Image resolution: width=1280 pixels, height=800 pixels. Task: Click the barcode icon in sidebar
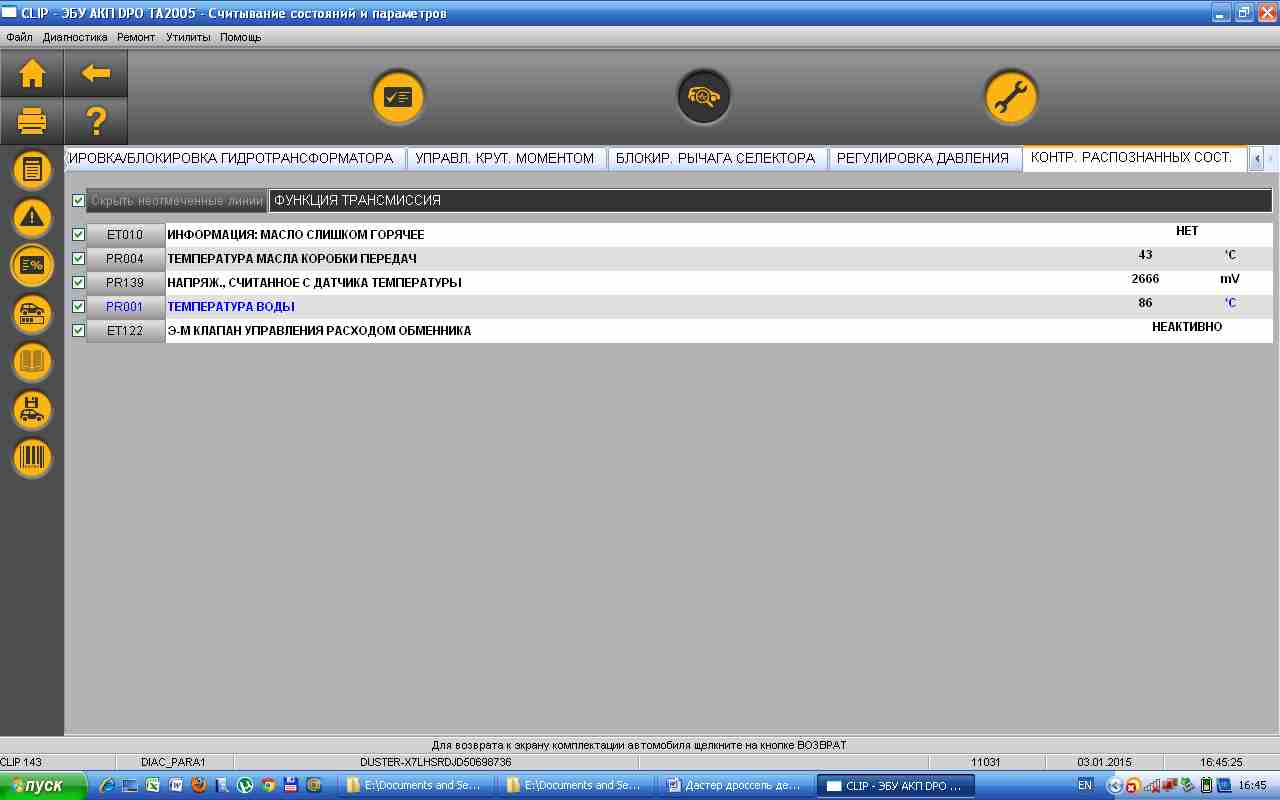[x=32, y=458]
